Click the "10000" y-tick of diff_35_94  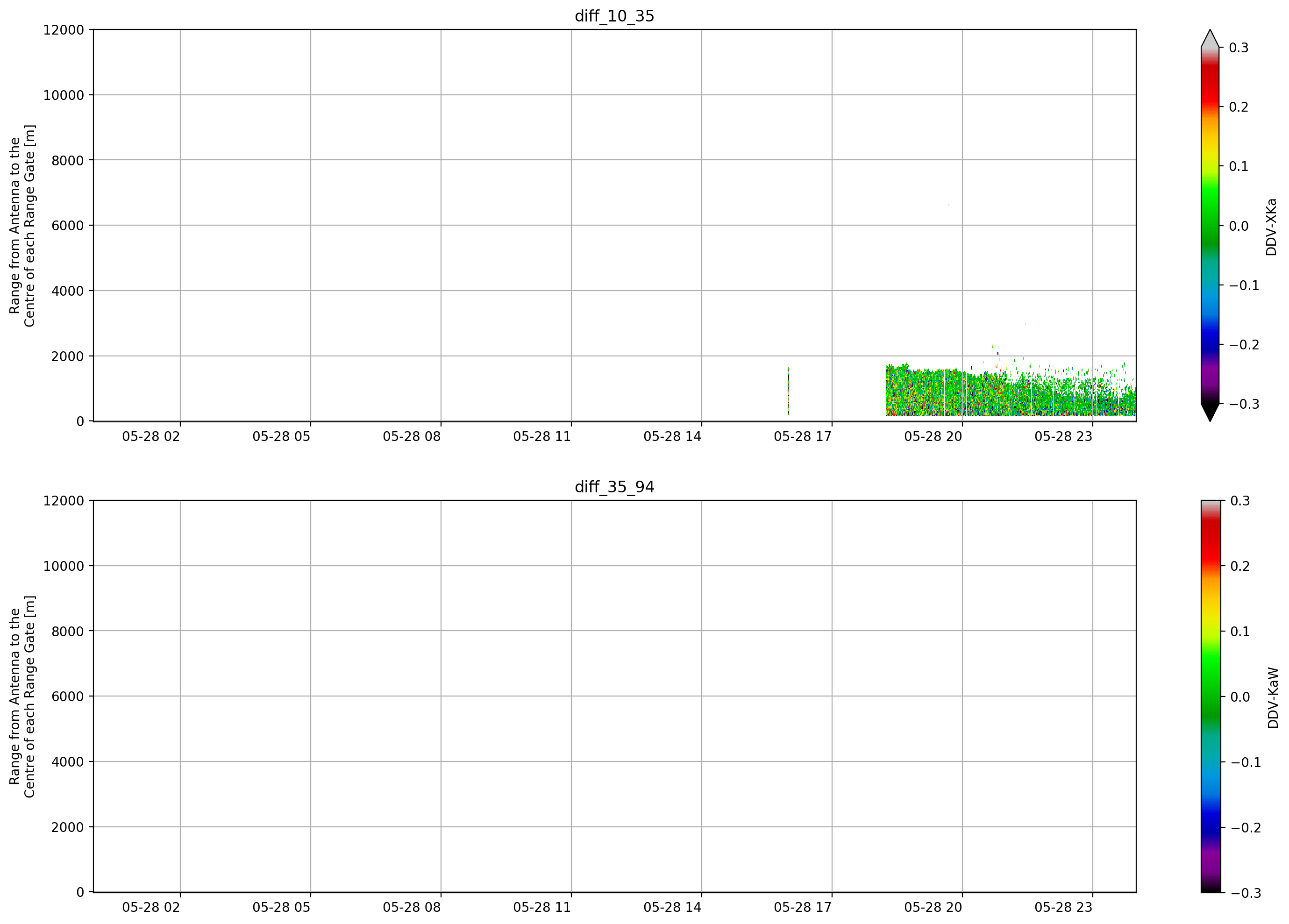(64, 566)
